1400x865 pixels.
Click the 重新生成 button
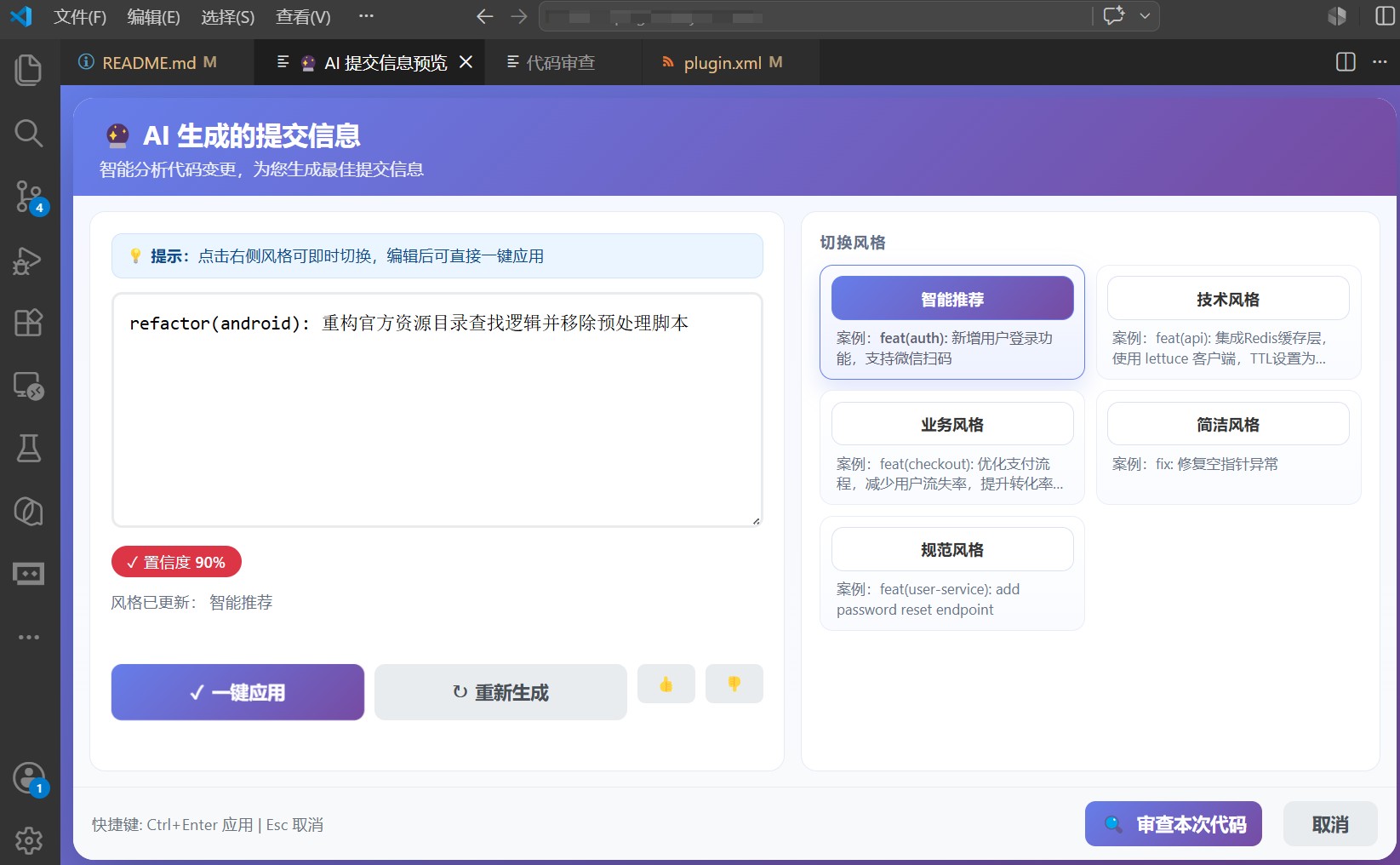(500, 692)
